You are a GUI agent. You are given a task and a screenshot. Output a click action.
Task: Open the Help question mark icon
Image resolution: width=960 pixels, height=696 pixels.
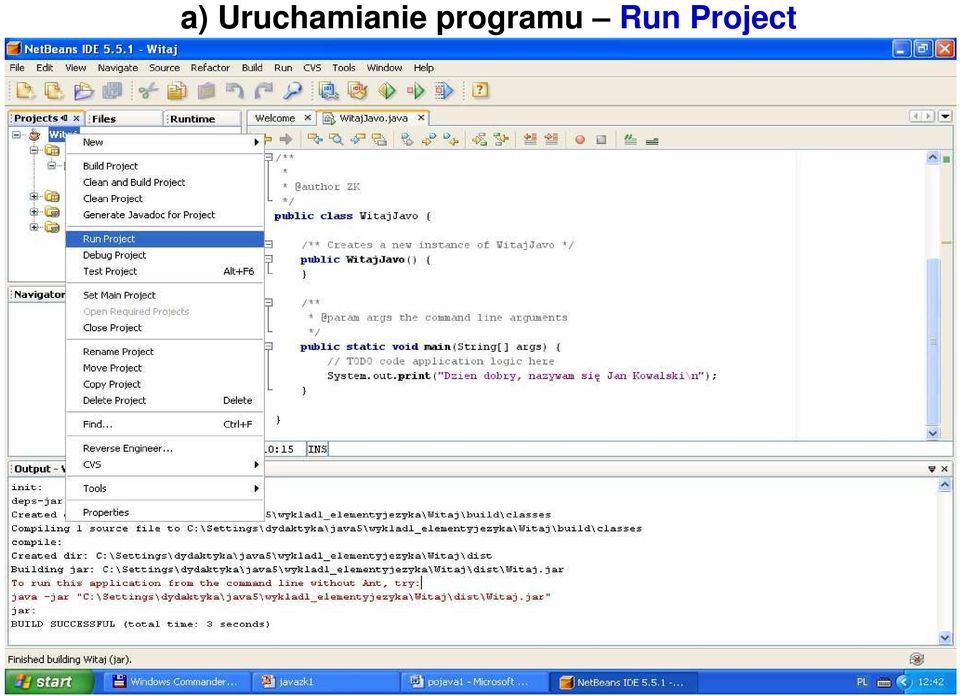(x=481, y=91)
